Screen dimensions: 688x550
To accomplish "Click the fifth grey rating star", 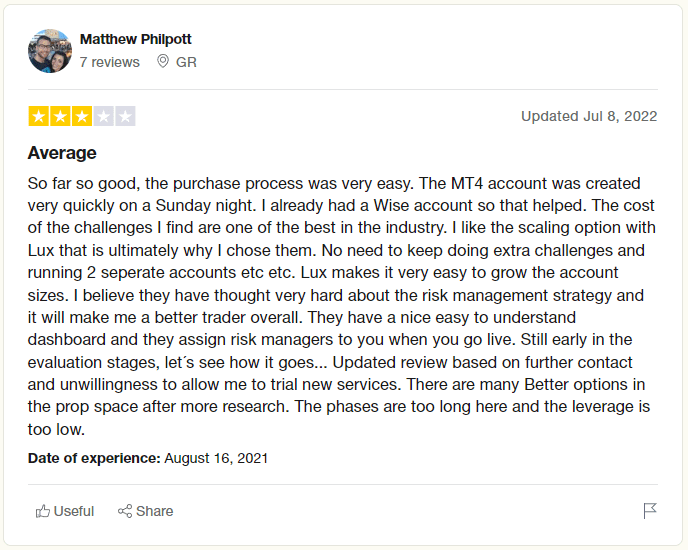I will click(x=125, y=116).
